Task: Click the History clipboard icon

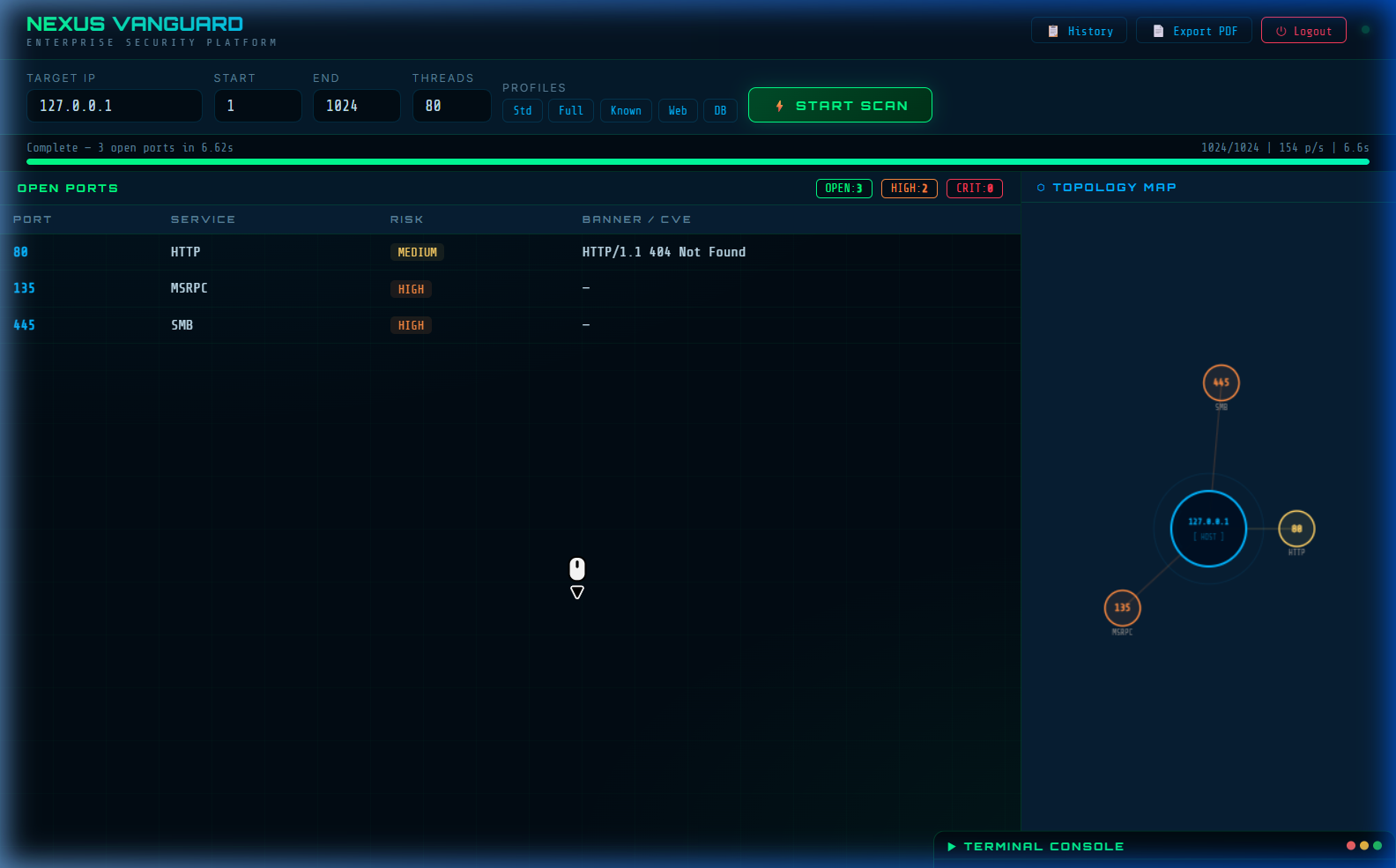Action: (1052, 31)
